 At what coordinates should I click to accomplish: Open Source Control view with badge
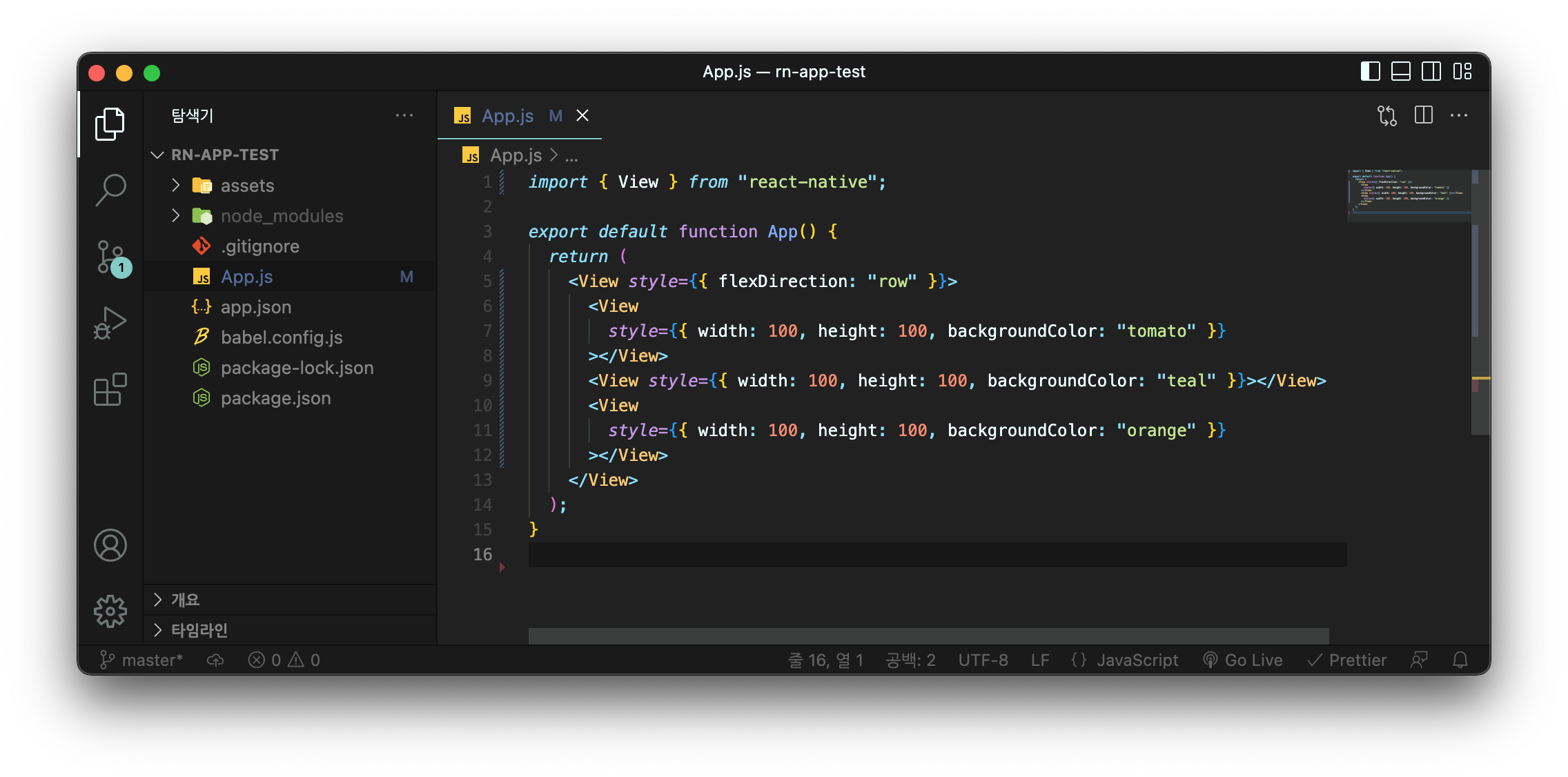[110, 257]
